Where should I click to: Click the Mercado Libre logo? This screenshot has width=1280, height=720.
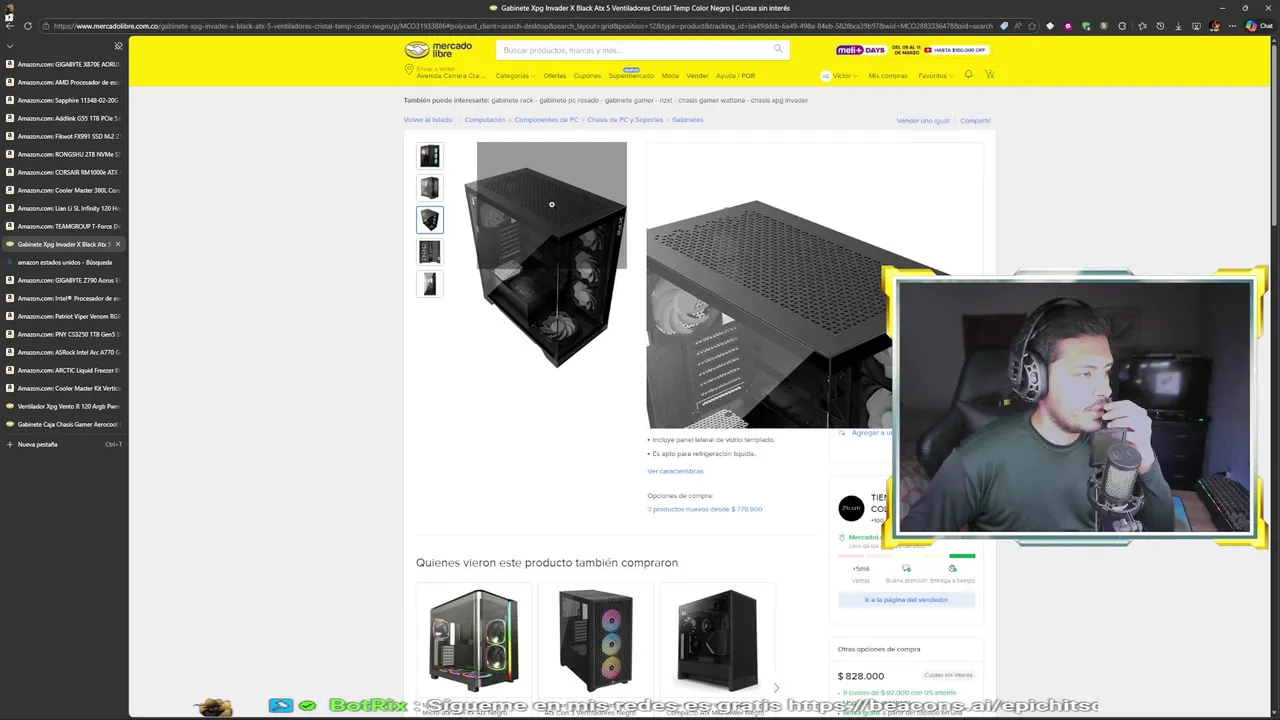tap(438, 49)
